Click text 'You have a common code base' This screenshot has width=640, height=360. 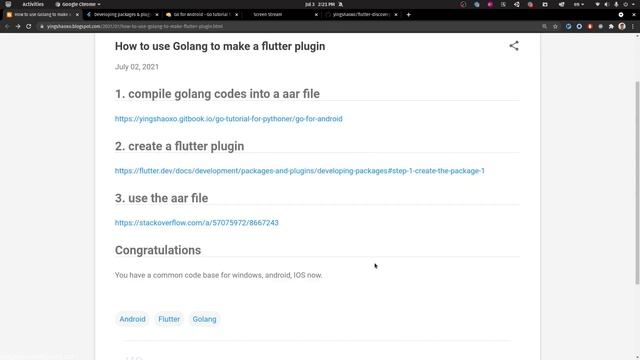218,275
